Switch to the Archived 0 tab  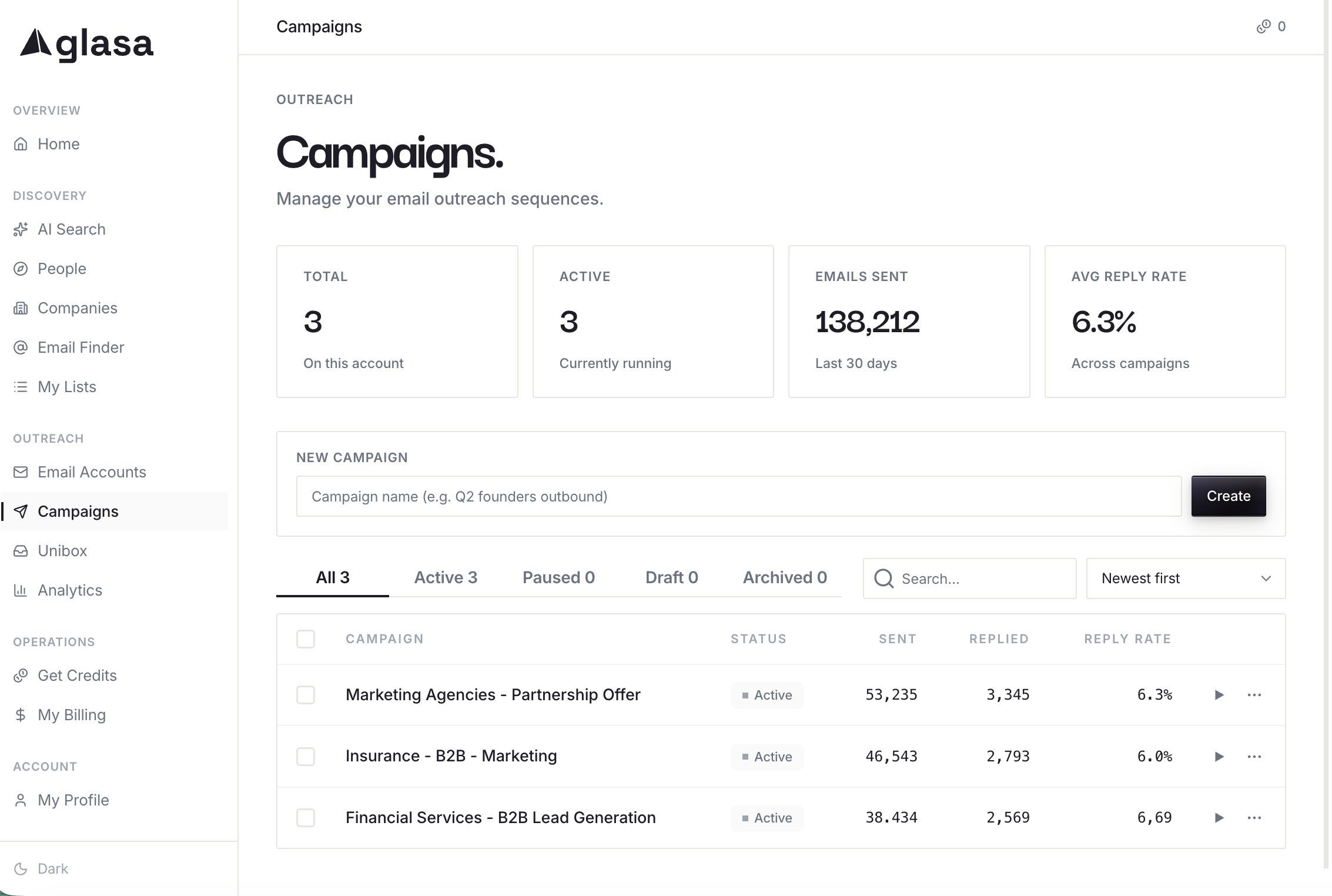click(x=785, y=578)
